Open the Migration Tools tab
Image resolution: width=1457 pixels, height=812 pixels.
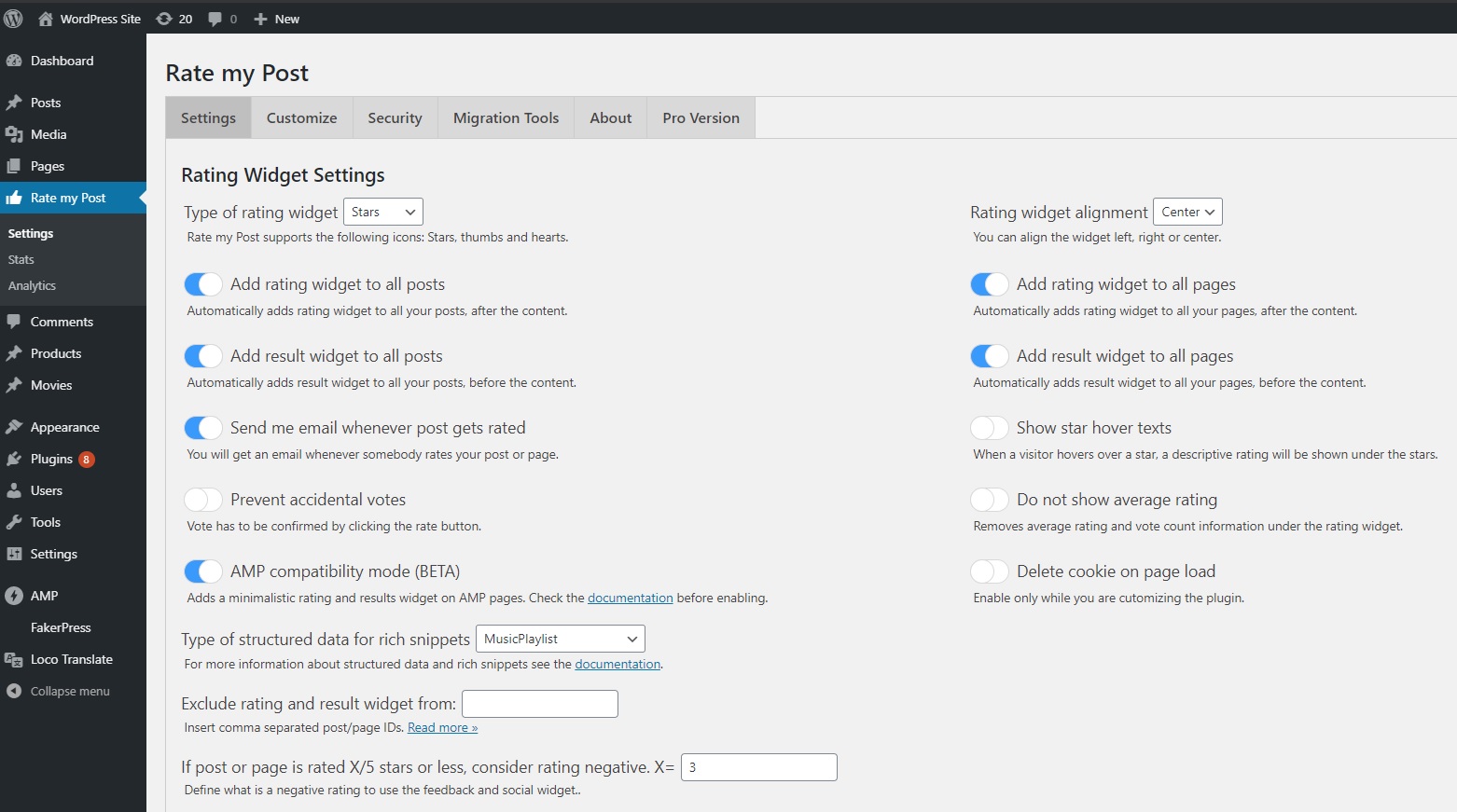506,118
